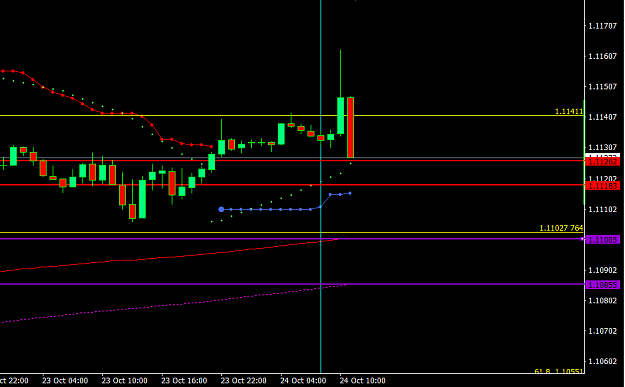Viewport: 625px width, 387px height.
Task: Click the 23 Oct 04:00 time label
Action: [x=65, y=381]
